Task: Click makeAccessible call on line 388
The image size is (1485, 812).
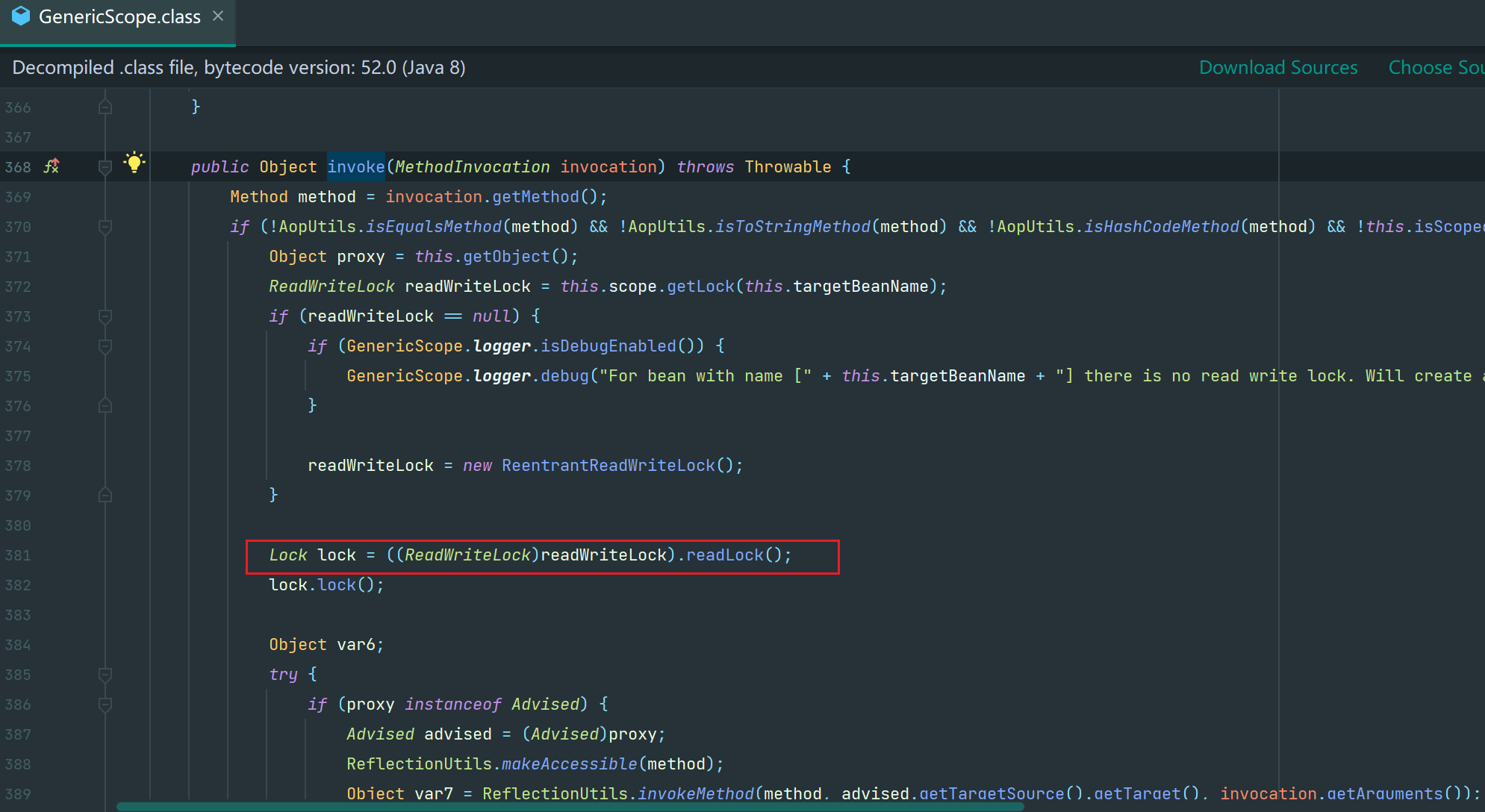Action: [x=570, y=764]
